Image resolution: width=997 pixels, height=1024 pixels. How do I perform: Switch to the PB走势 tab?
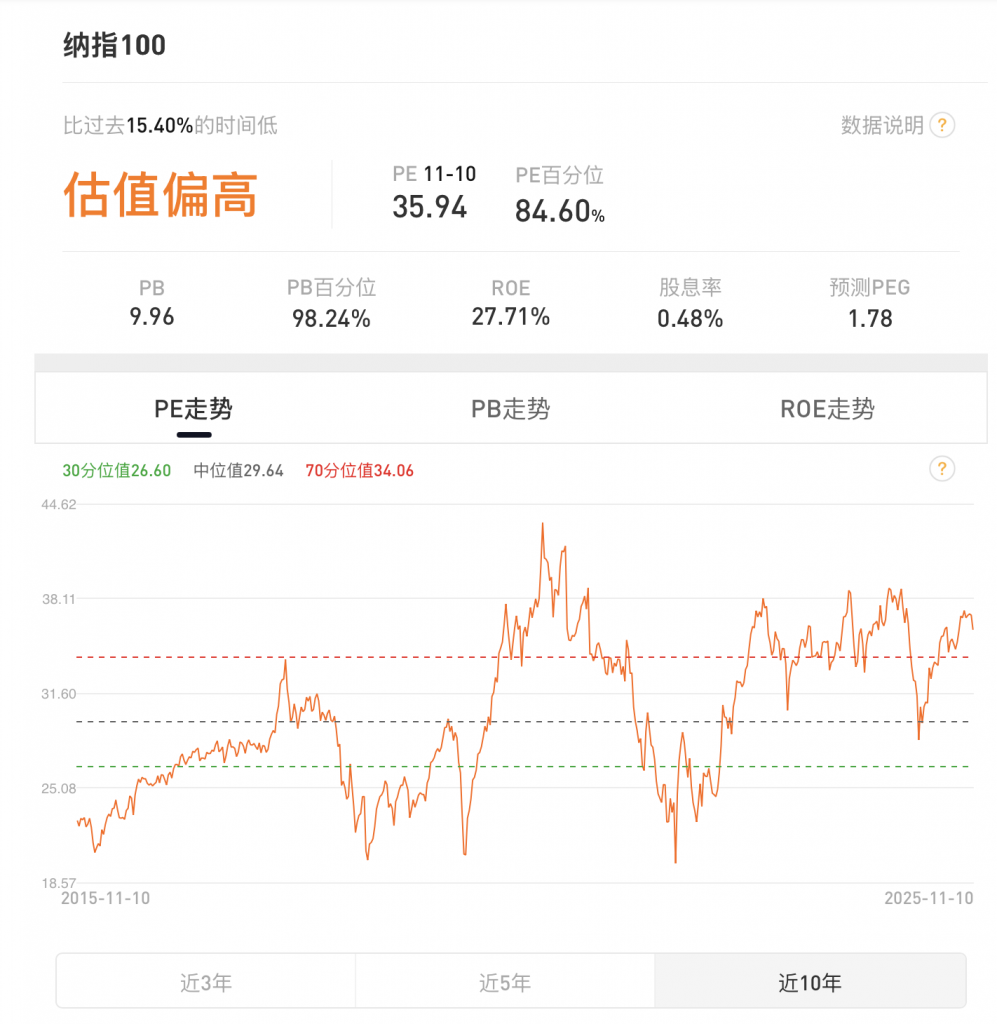tap(510, 408)
